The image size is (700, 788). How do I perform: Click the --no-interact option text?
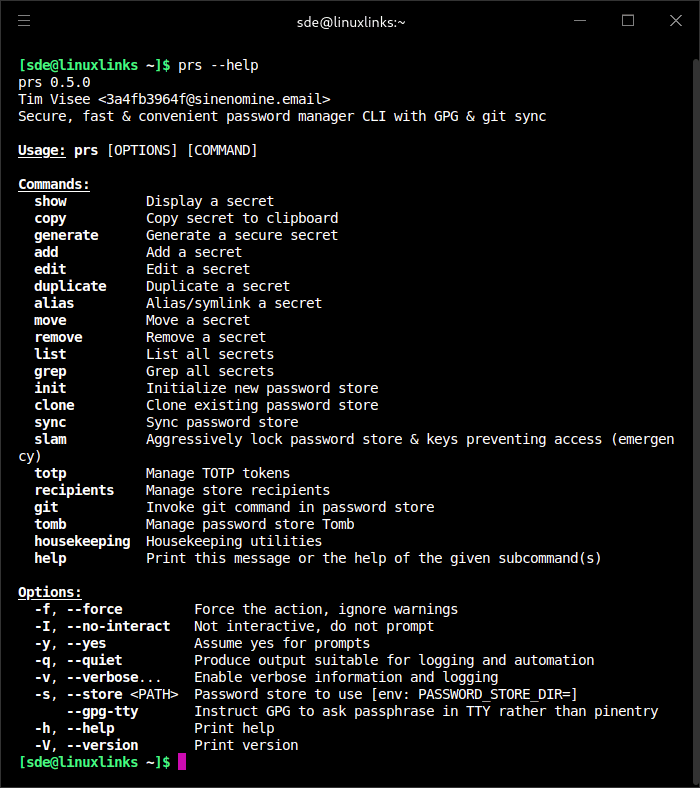click(119, 626)
